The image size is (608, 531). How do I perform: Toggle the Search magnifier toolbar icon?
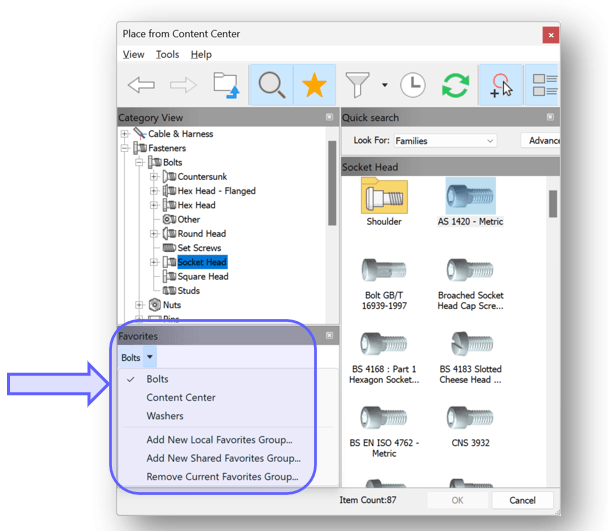pos(271,86)
